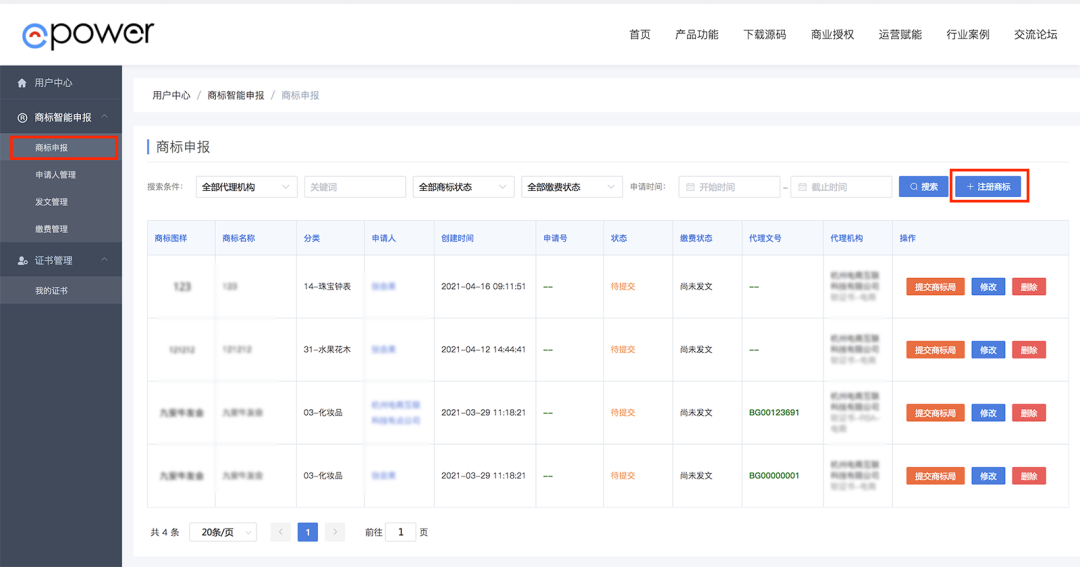Open the 全部缴费状态 dropdown
This screenshot has width=1080, height=567.
[572, 187]
